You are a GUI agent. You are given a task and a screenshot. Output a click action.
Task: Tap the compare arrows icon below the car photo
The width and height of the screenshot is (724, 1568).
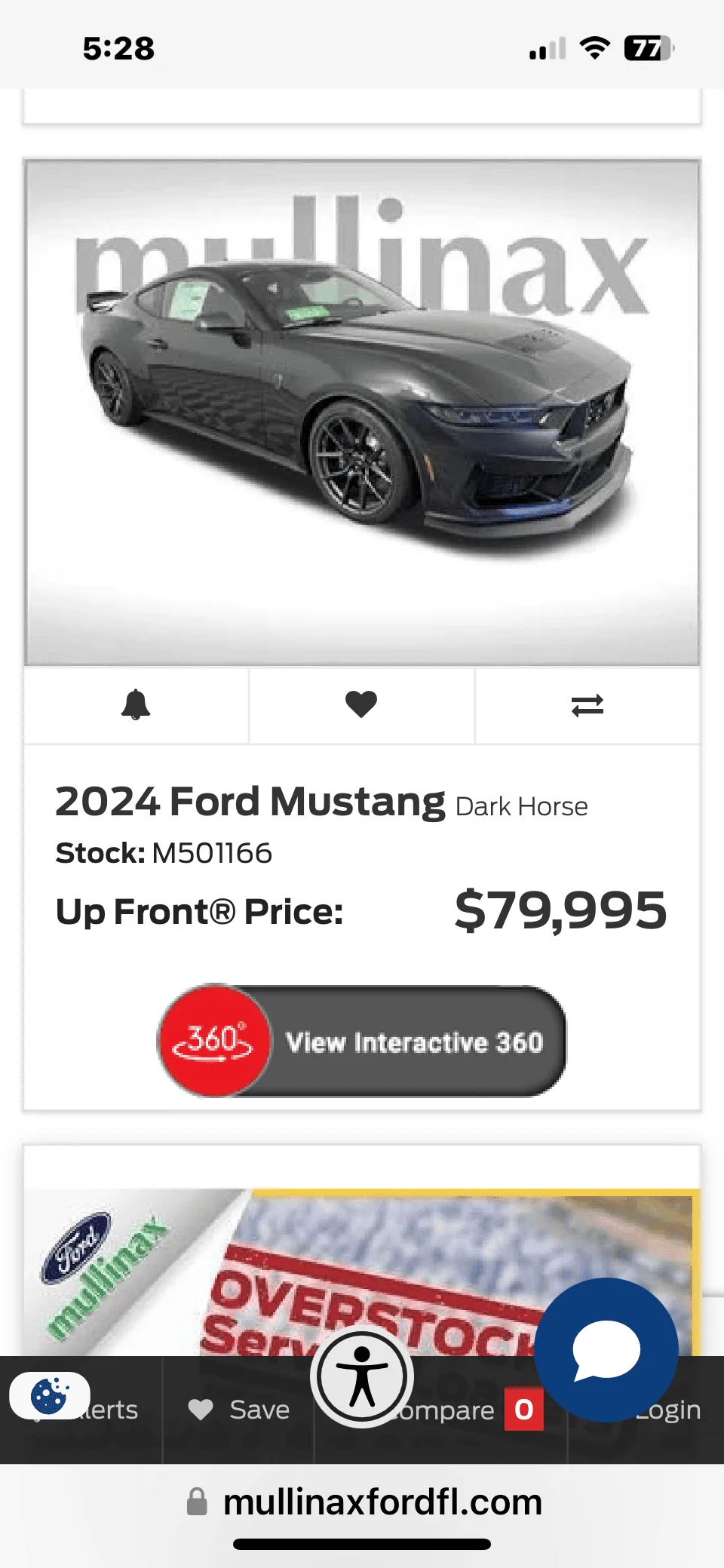[587, 705]
